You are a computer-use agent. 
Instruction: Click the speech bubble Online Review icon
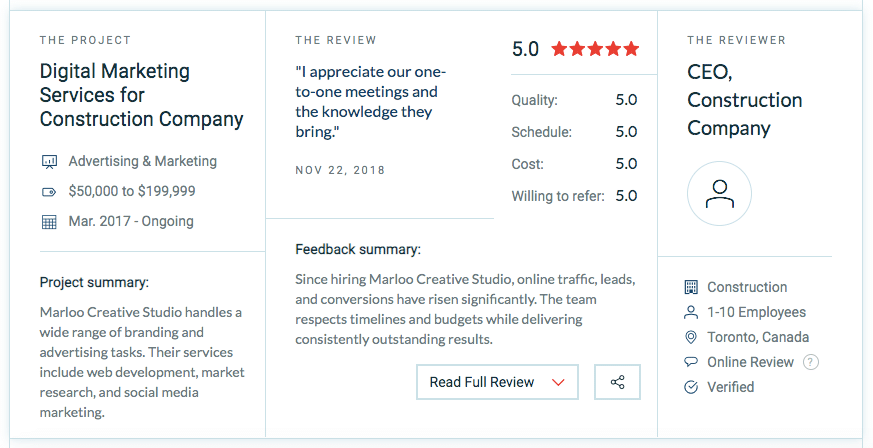pos(690,362)
